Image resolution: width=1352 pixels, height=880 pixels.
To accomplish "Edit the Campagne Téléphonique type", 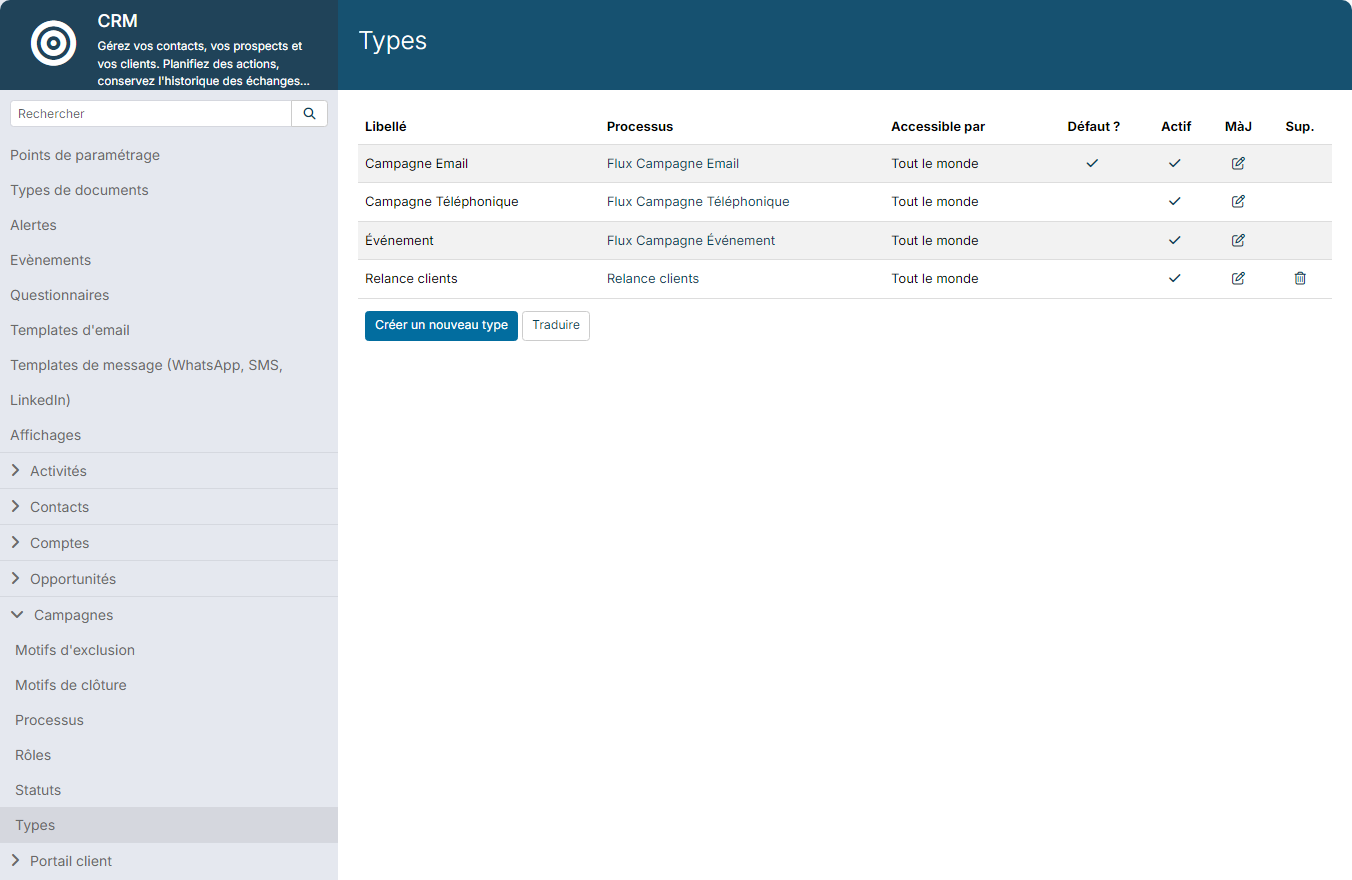I will [x=1238, y=201].
